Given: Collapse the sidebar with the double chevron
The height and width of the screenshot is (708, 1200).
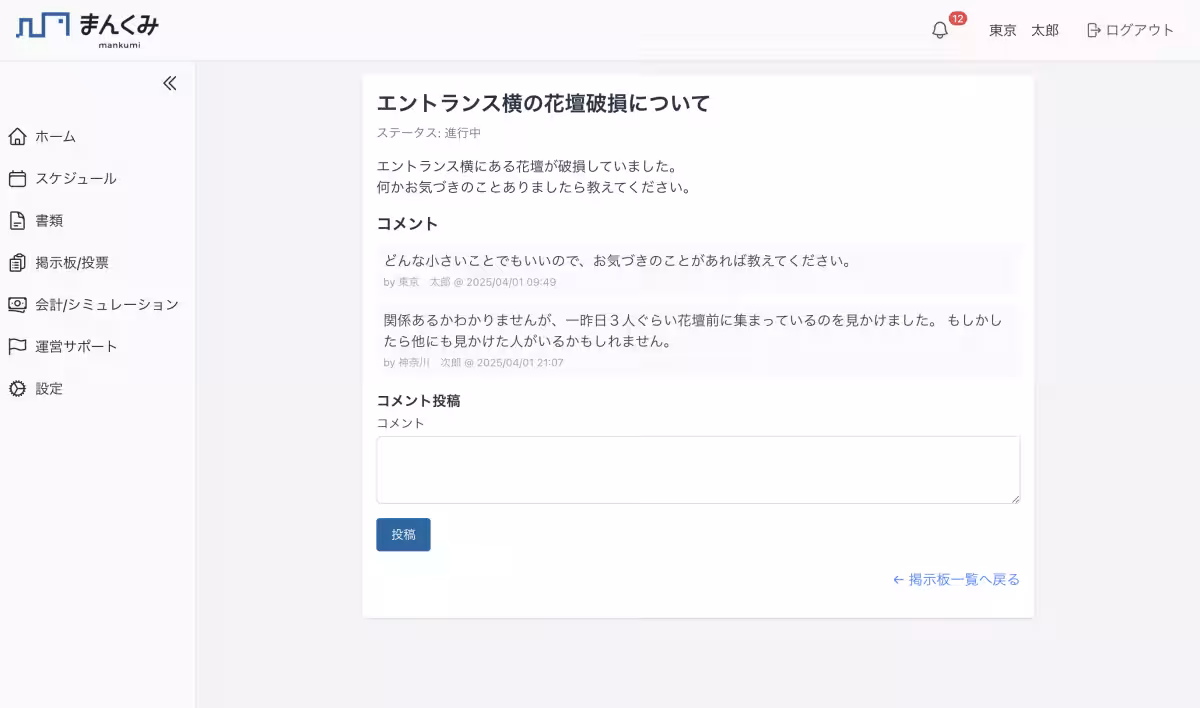Looking at the screenshot, I should 169,84.
